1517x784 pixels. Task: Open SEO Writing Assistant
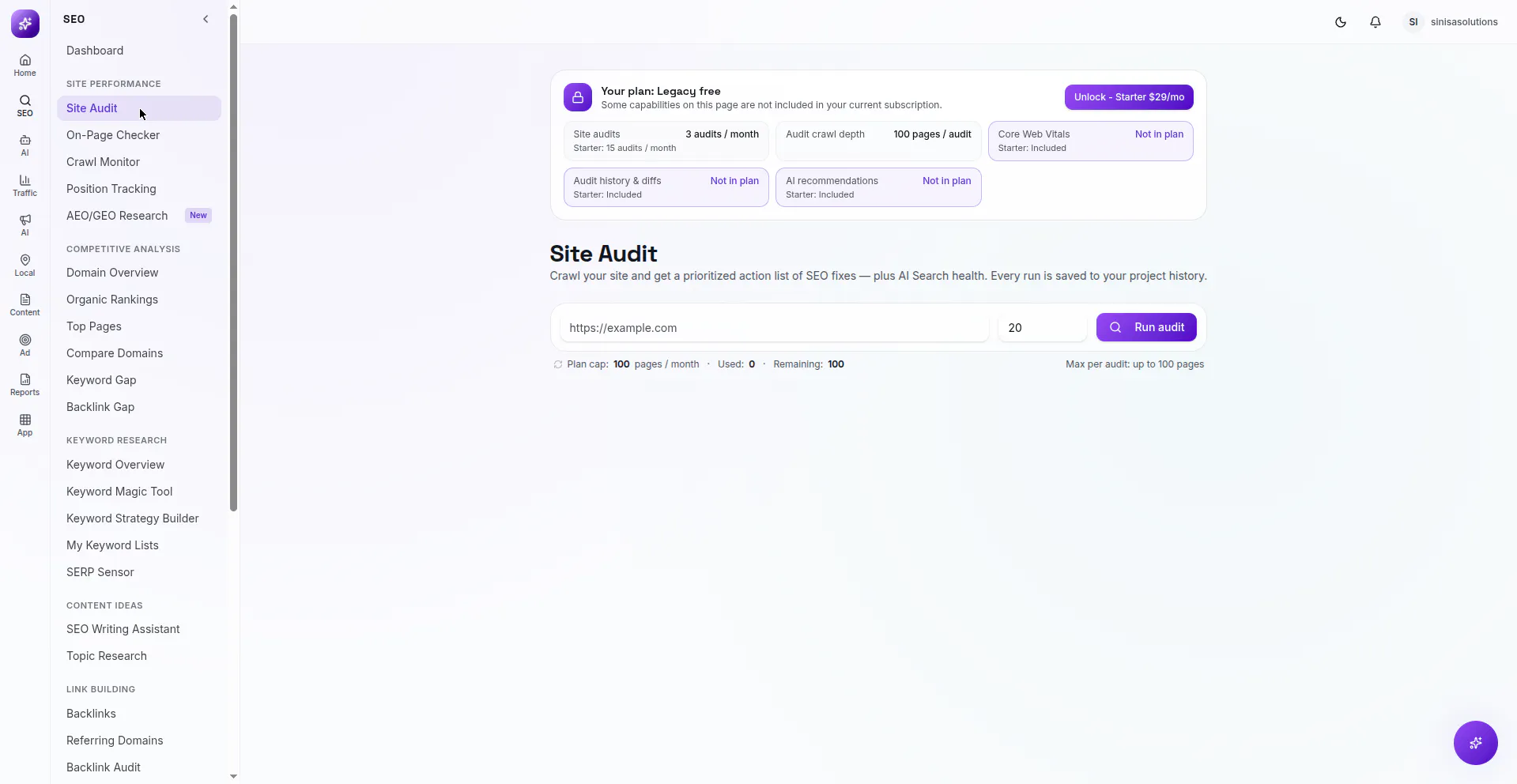click(x=139, y=629)
